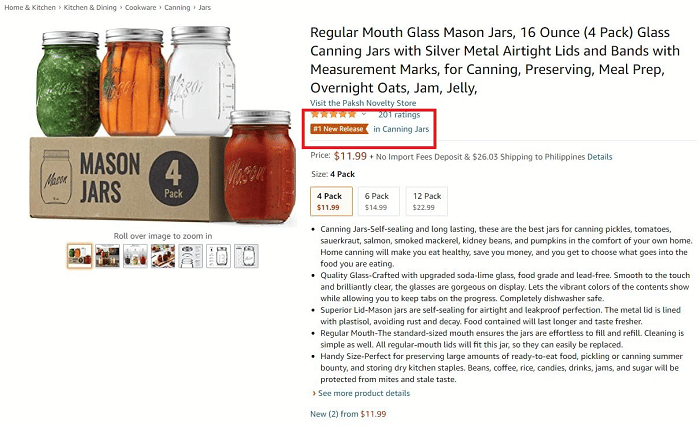
Task: Select the sixth jar outline thumbnail
Action: 218,256
